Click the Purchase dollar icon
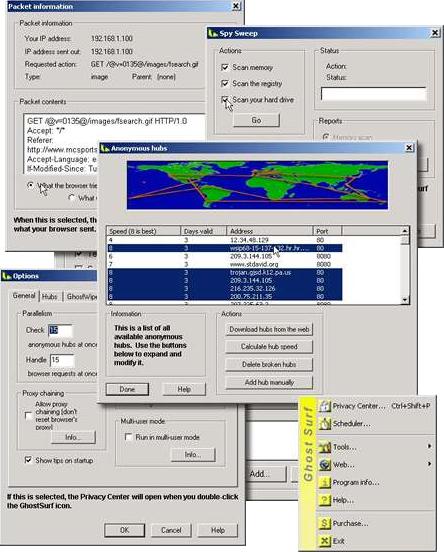The height and width of the screenshot is (552, 444). click(x=325, y=523)
